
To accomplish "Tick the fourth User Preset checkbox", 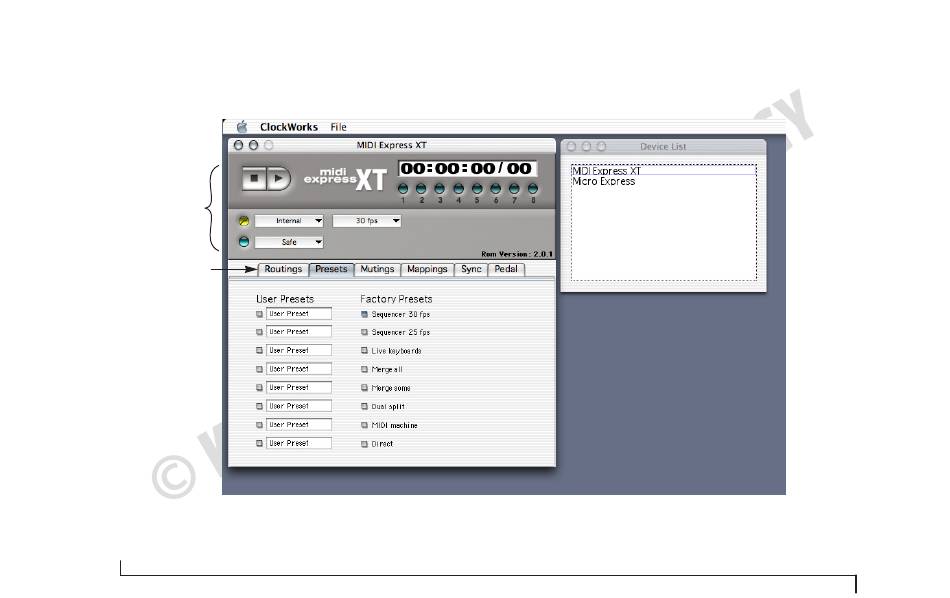I will [259, 369].
